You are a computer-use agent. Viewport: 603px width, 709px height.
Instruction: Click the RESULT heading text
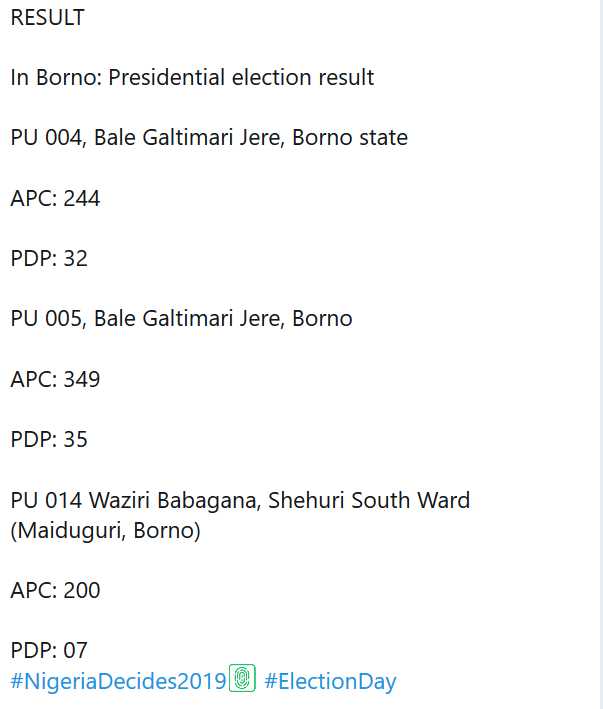(48, 18)
